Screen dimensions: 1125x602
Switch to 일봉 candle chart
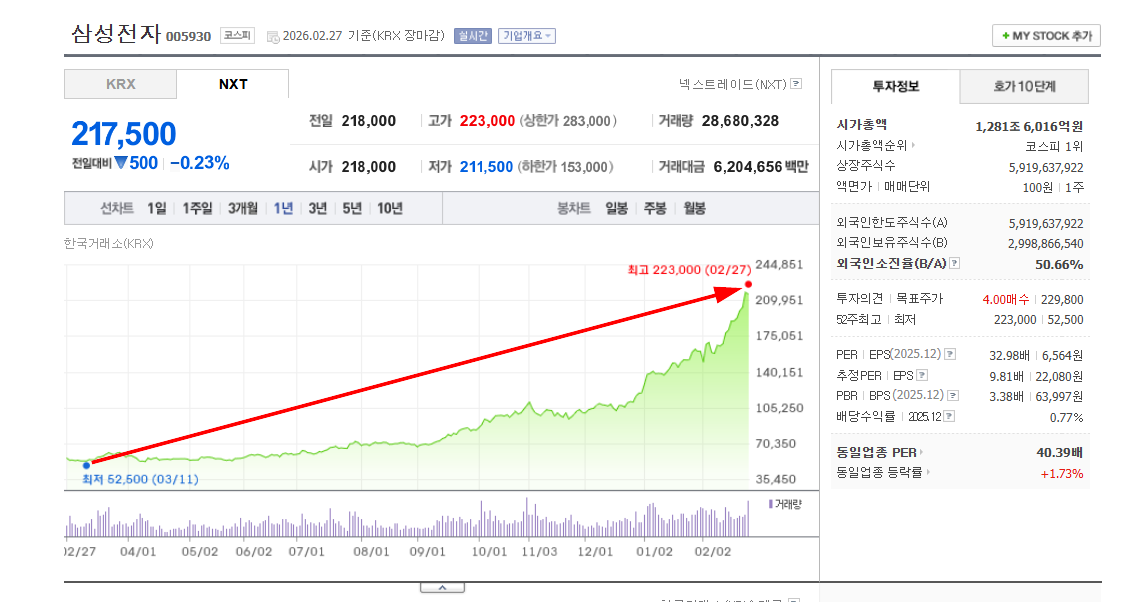(x=616, y=209)
